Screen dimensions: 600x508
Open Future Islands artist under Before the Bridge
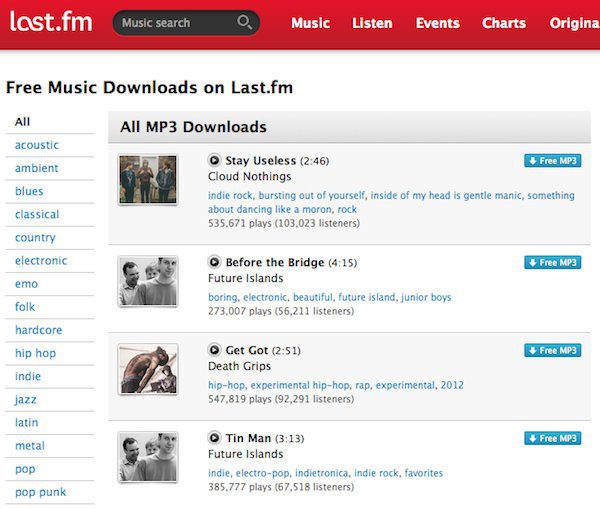pos(246,278)
